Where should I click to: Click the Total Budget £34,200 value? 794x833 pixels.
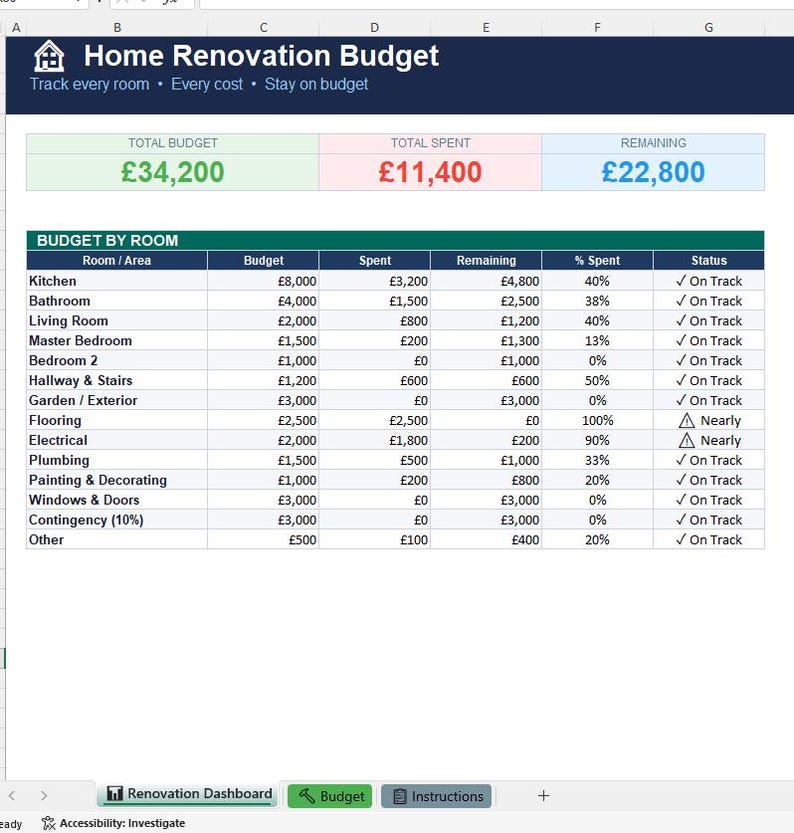(x=173, y=172)
